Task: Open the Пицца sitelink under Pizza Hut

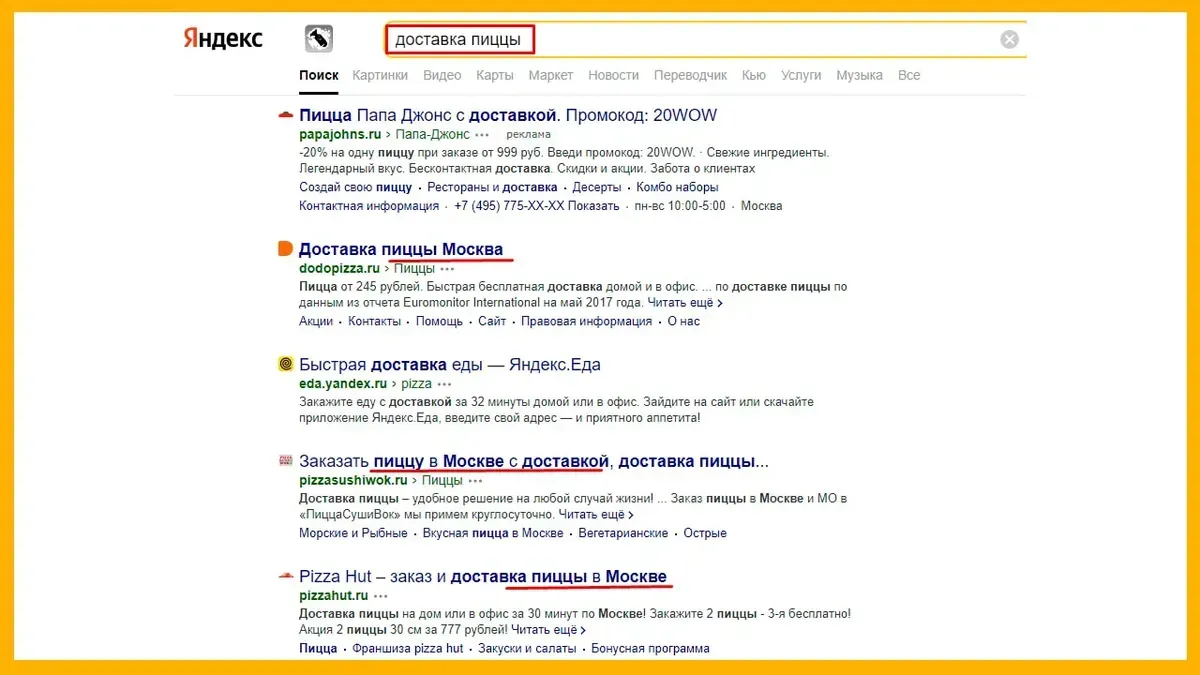Action: click(318, 648)
